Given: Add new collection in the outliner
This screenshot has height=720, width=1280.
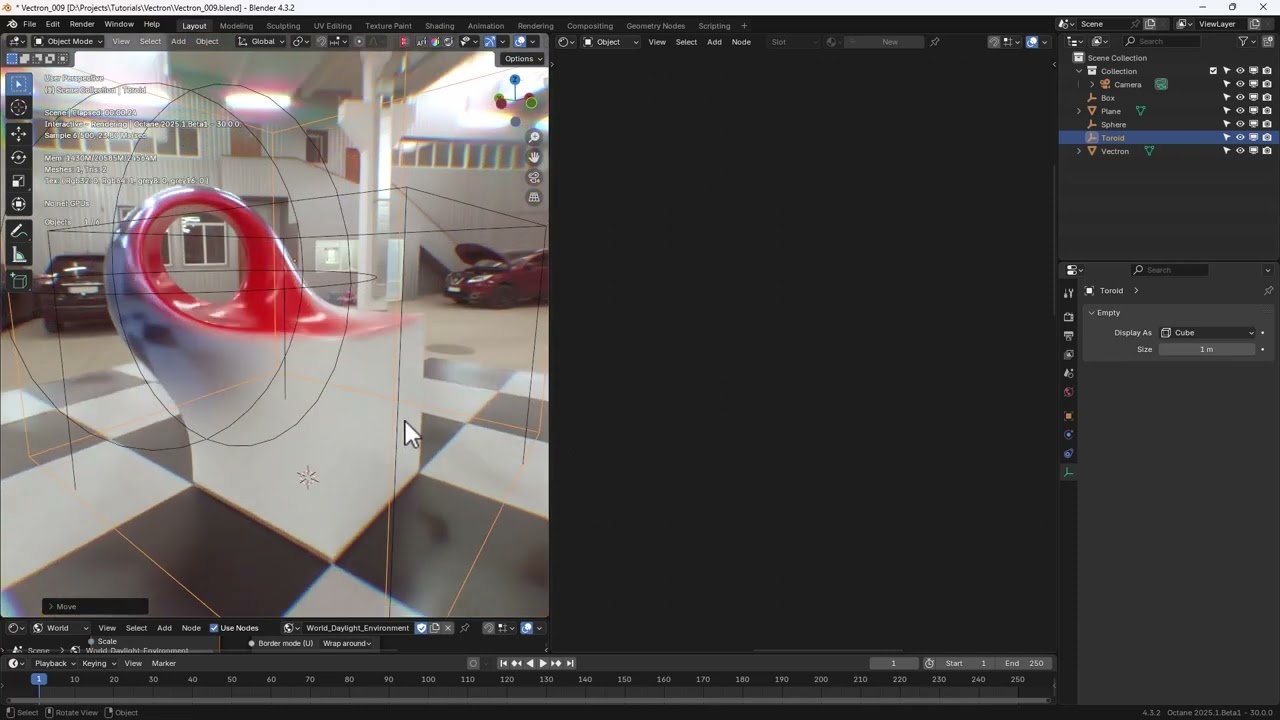Looking at the screenshot, I should [x=1268, y=41].
